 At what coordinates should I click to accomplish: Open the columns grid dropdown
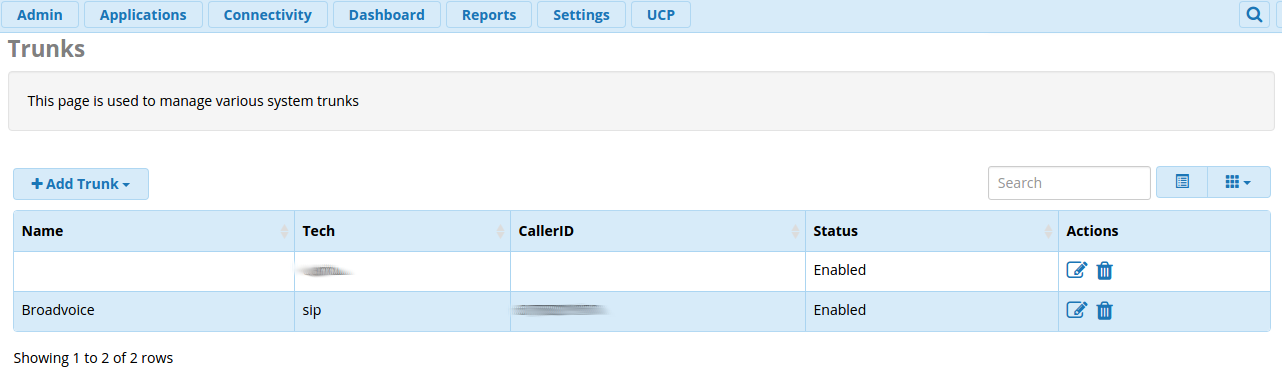[x=1238, y=182]
